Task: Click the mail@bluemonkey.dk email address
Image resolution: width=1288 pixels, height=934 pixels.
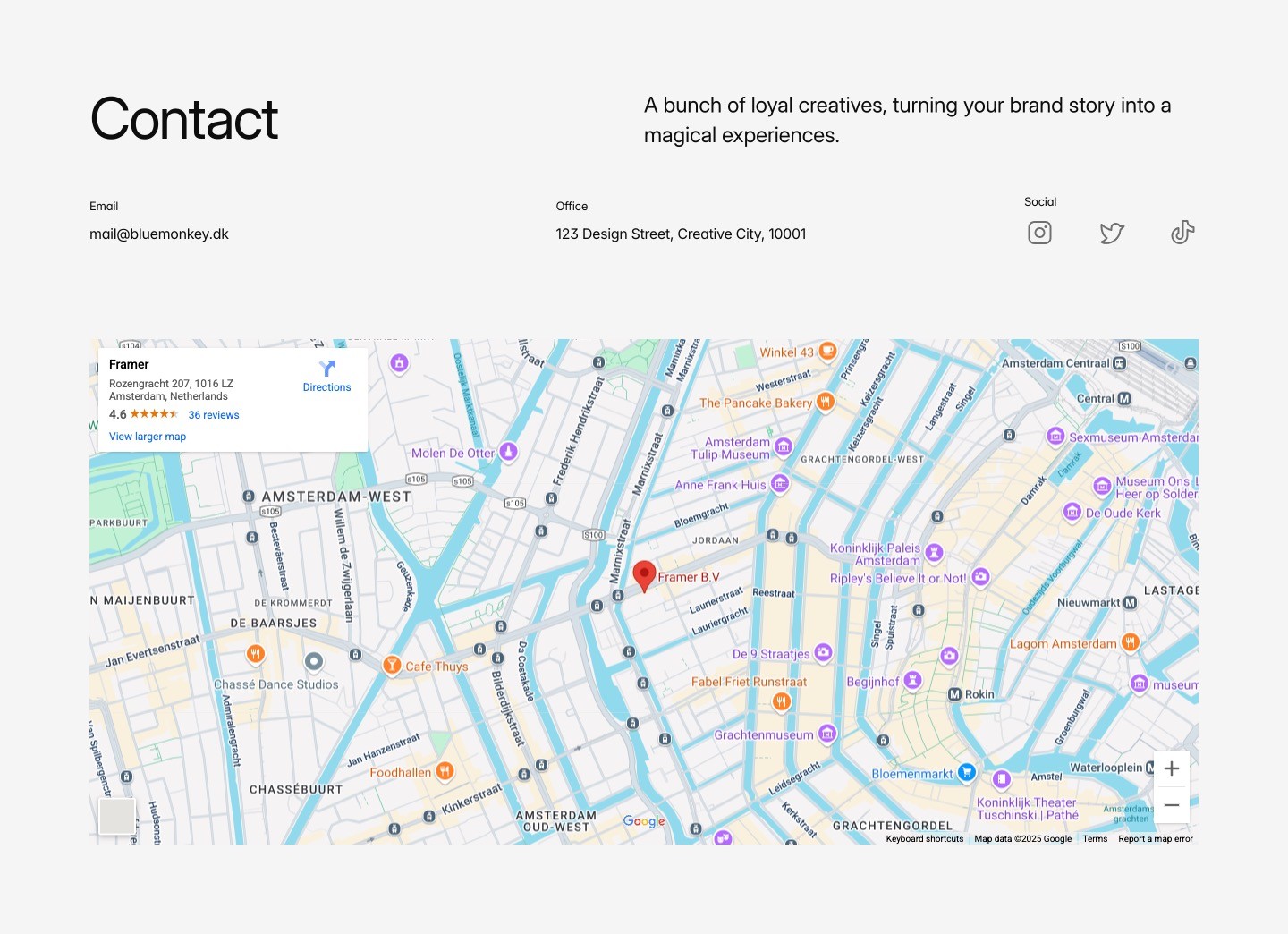Action: 159,233
